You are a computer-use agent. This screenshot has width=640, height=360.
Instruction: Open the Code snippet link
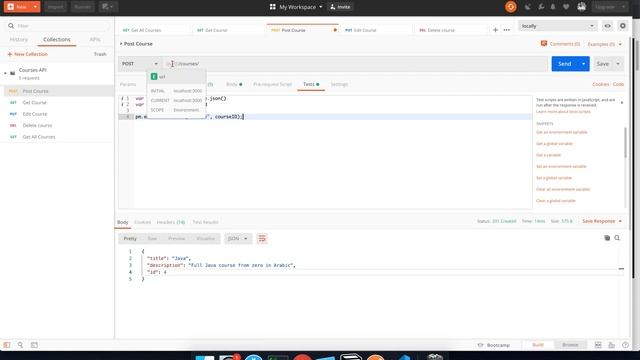click(x=618, y=84)
